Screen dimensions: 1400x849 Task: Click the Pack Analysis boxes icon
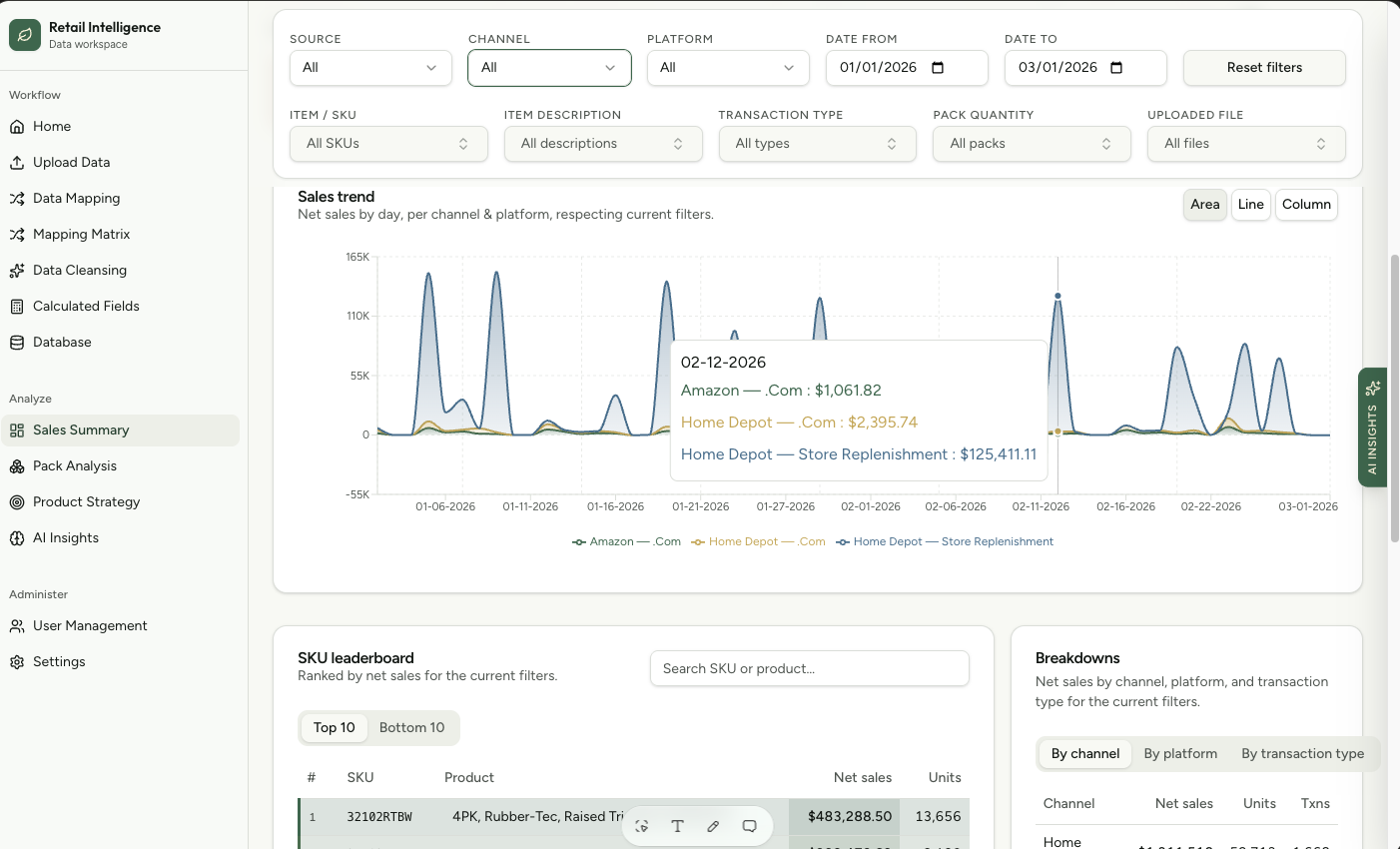(17, 466)
